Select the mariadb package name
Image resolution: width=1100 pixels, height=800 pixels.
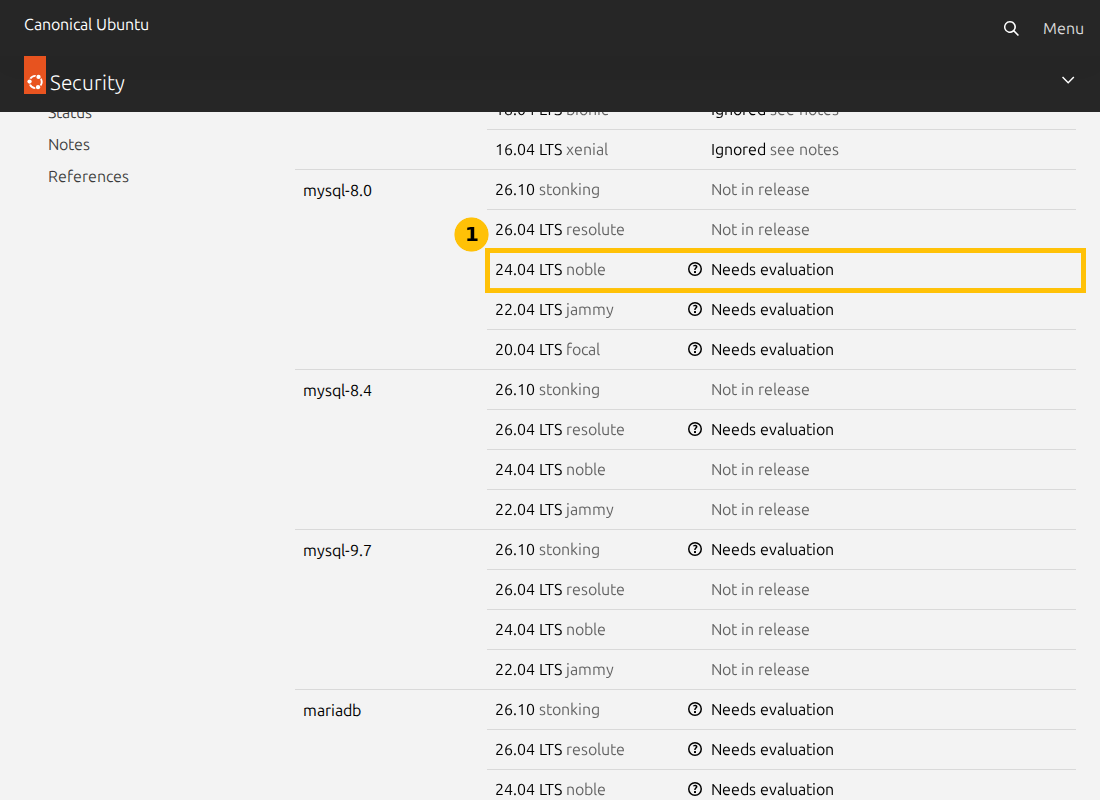click(x=332, y=711)
